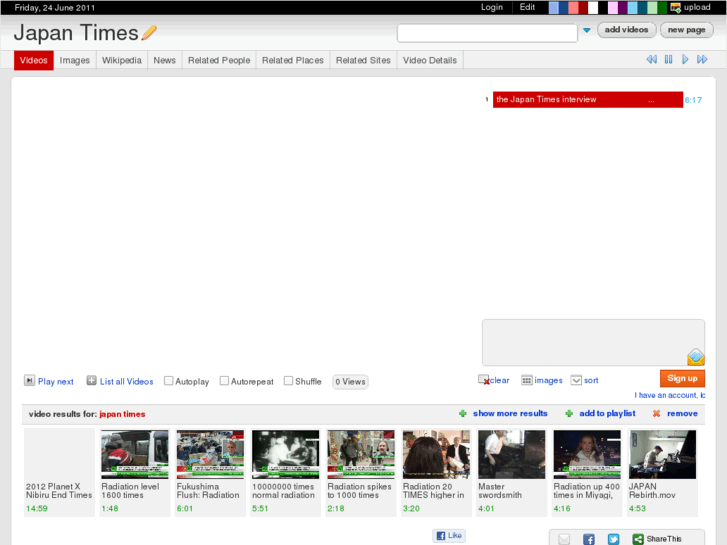Select the dark red color swatch
The width and height of the screenshot is (727, 545).
click(x=583, y=7)
